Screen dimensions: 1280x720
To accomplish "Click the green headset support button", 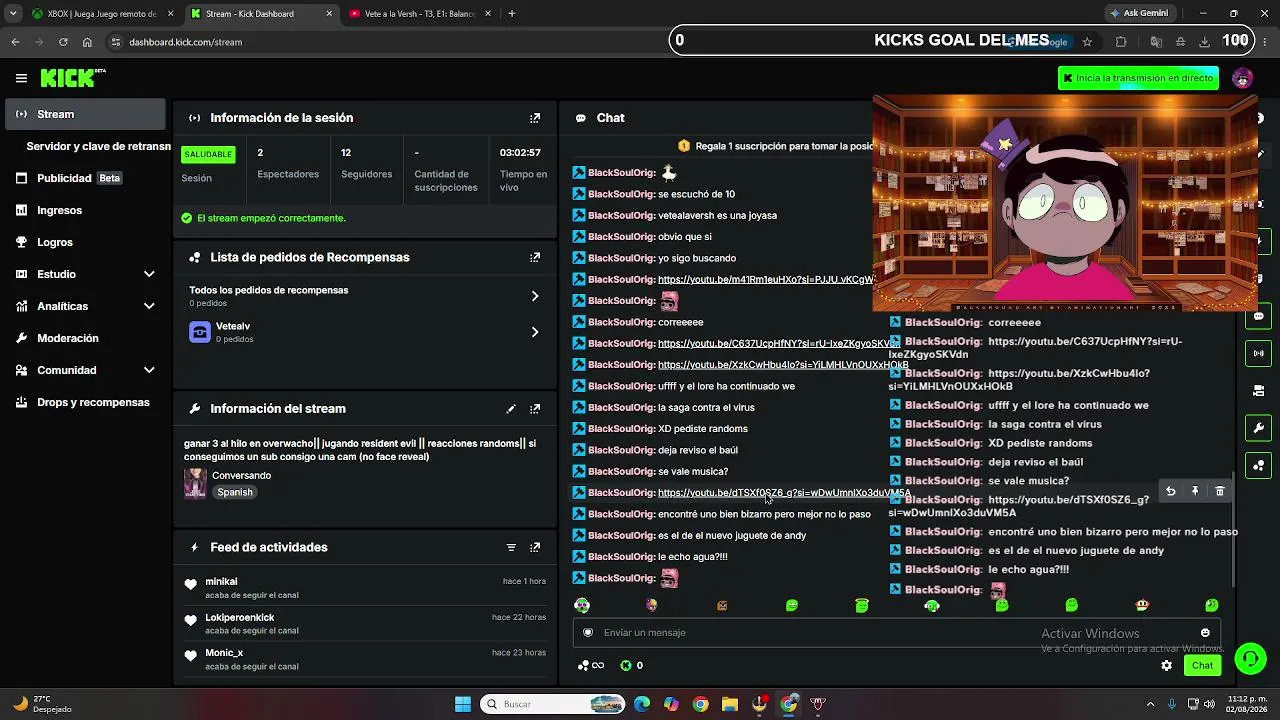I will [x=1250, y=658].
